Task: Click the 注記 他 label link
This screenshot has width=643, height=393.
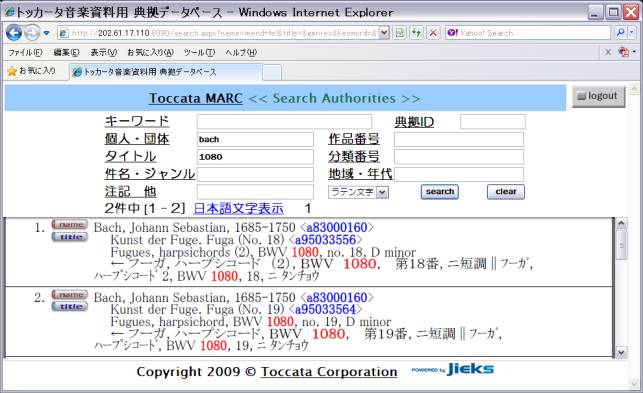Action: 130,192
